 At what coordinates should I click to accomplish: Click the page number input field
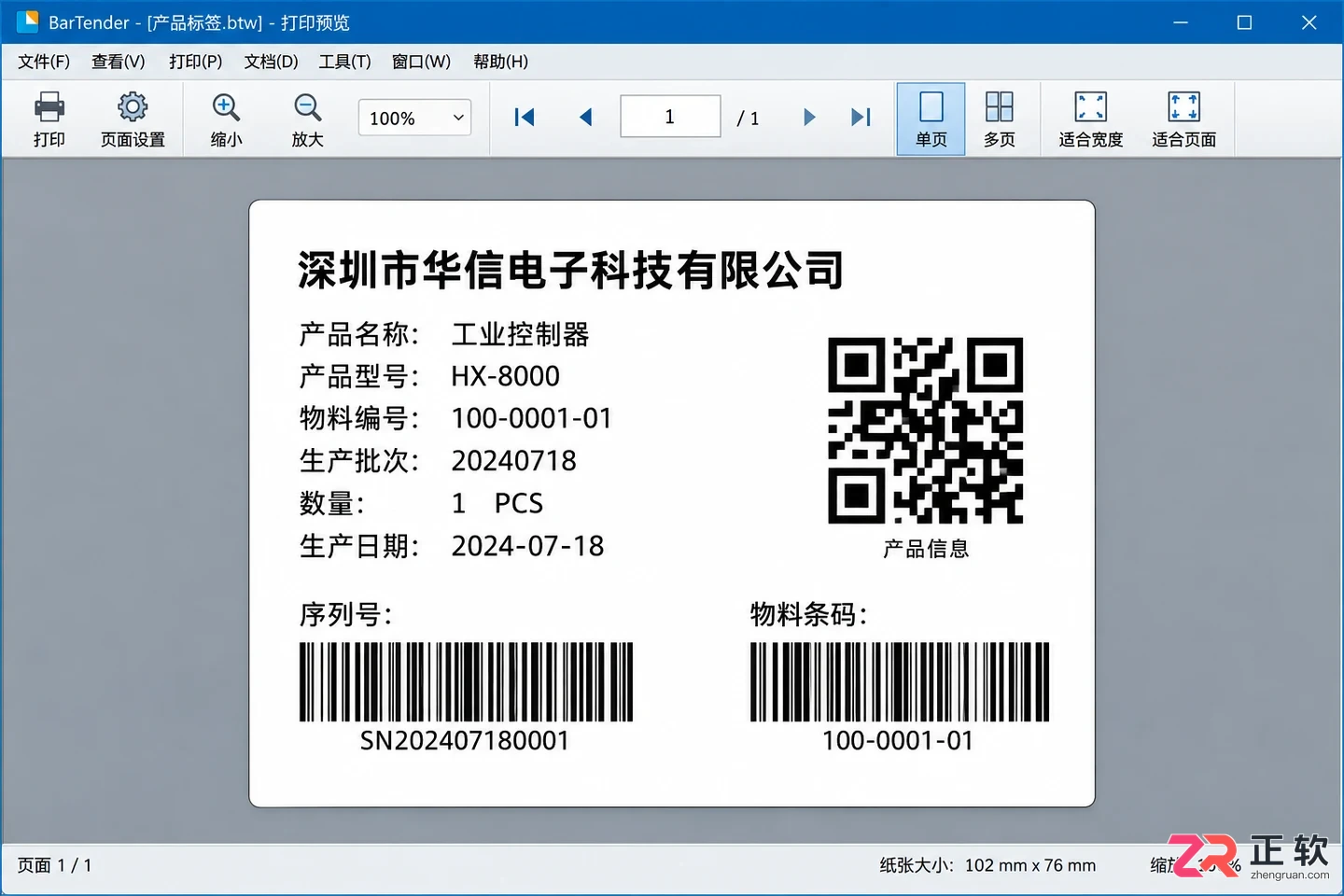670,117
